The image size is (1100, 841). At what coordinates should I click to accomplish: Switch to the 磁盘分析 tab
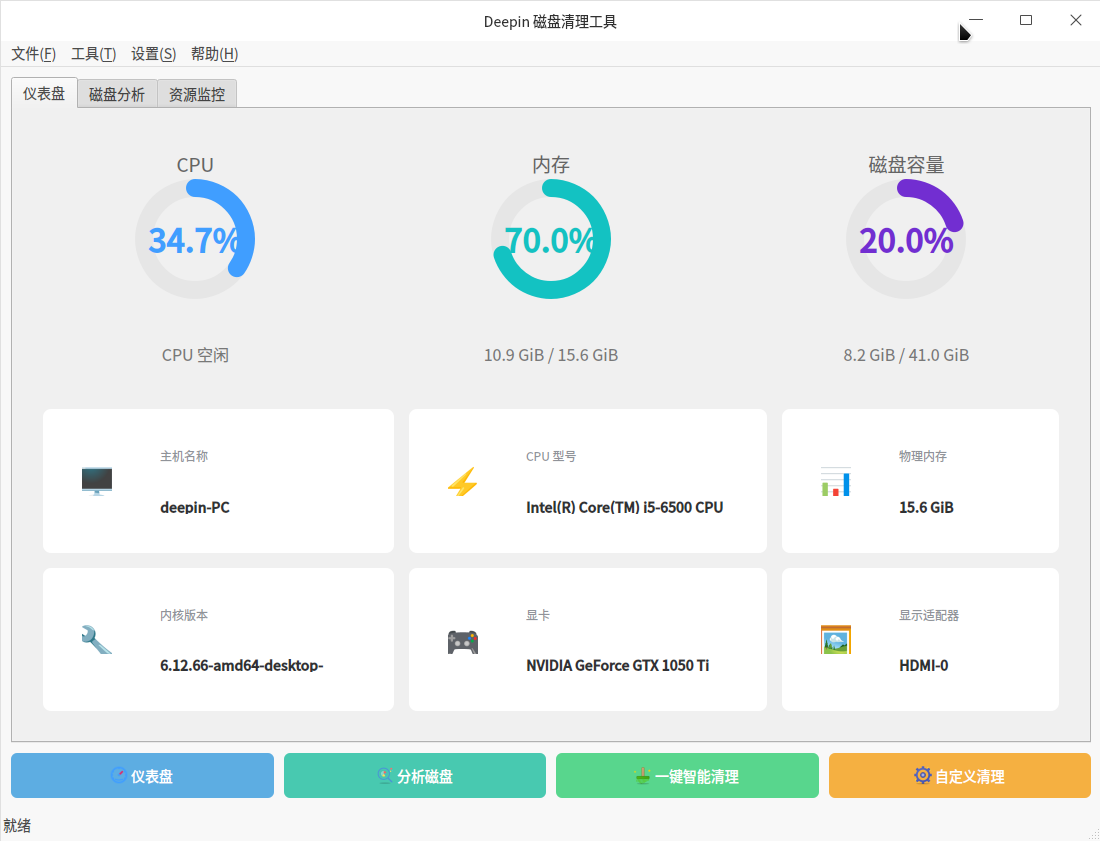click(x=116, y=93)
